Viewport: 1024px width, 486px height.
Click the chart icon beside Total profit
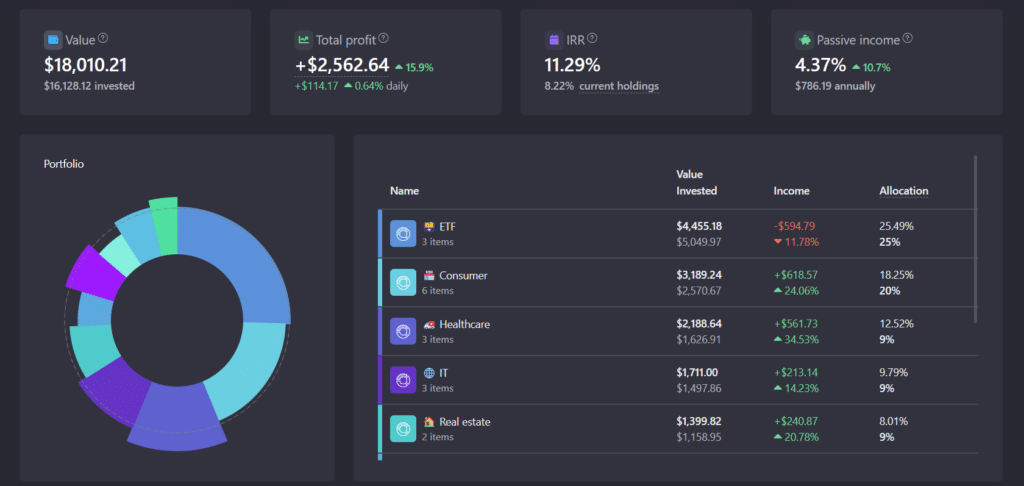click(x=304, y=40)
